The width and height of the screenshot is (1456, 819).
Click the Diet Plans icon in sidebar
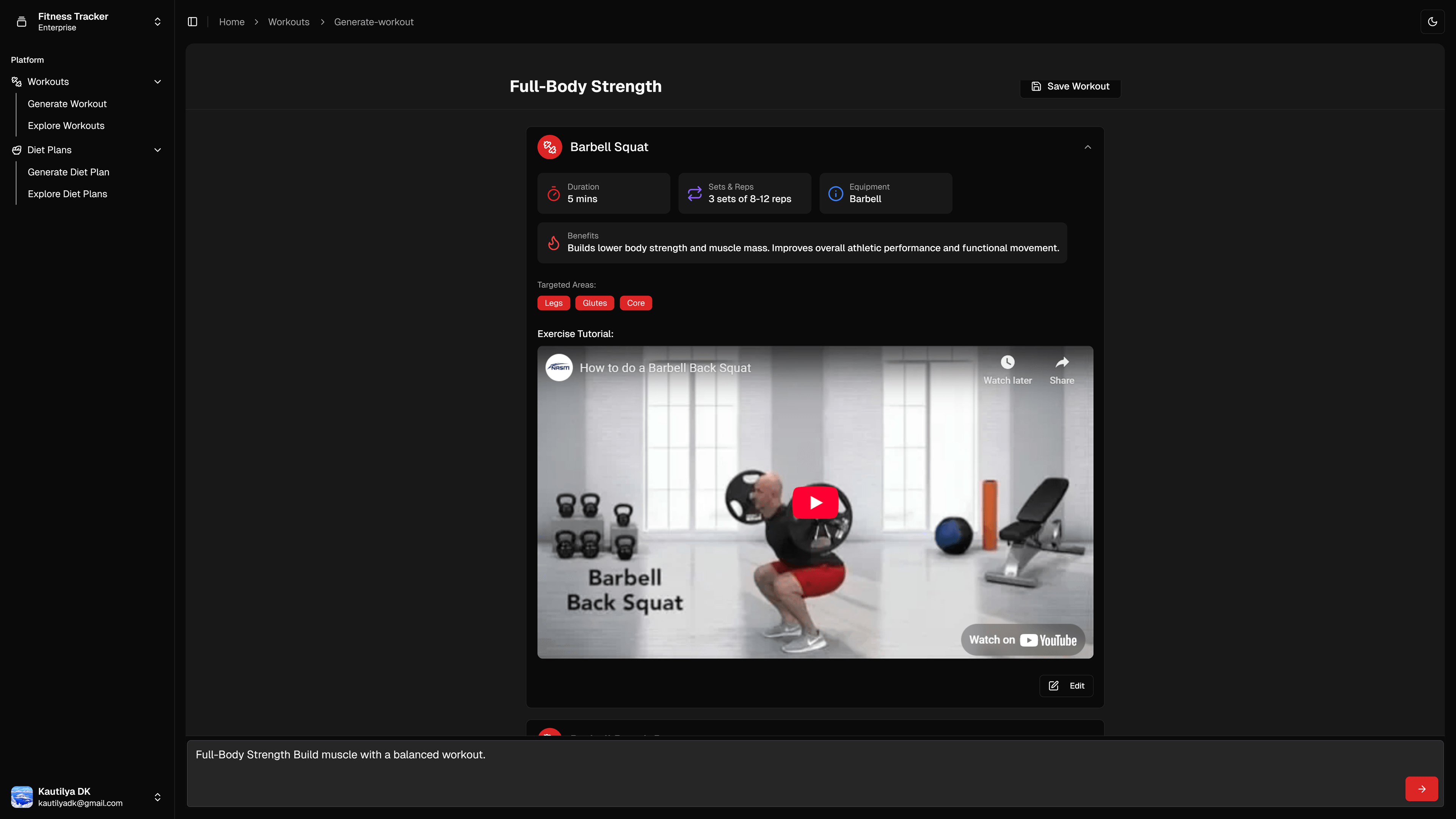[x=16, y=150]
